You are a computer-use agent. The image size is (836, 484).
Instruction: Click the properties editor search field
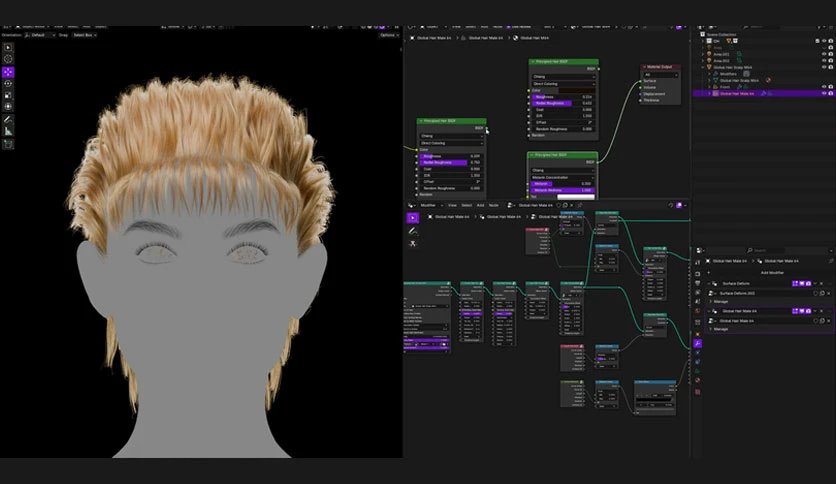click(x=765, y=250)
